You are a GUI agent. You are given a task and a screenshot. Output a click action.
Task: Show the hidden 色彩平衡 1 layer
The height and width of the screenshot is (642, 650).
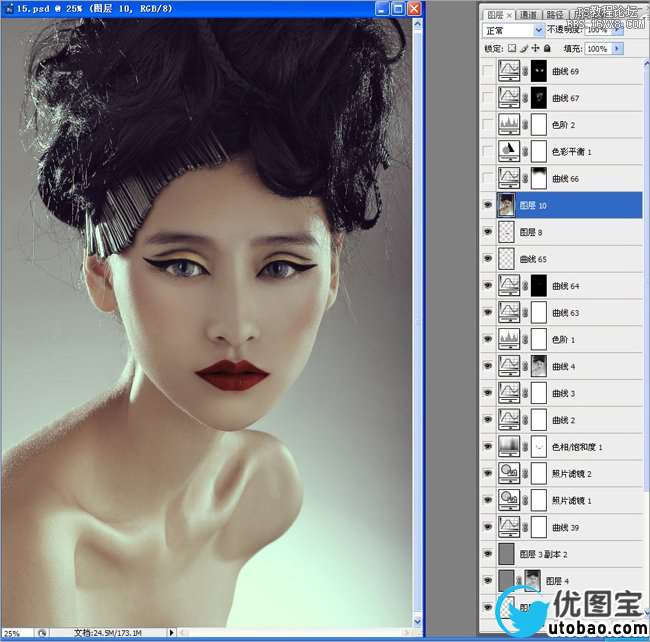point(488,152)
